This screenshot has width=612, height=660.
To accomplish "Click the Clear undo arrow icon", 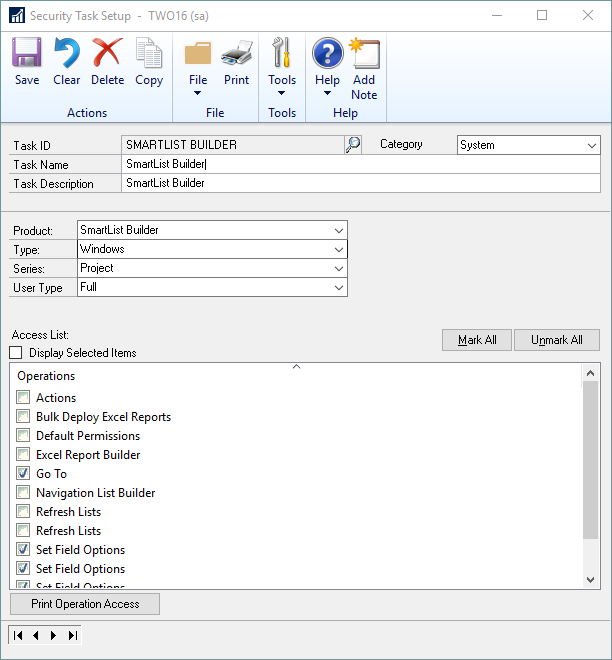I will [x=67, y=53].
